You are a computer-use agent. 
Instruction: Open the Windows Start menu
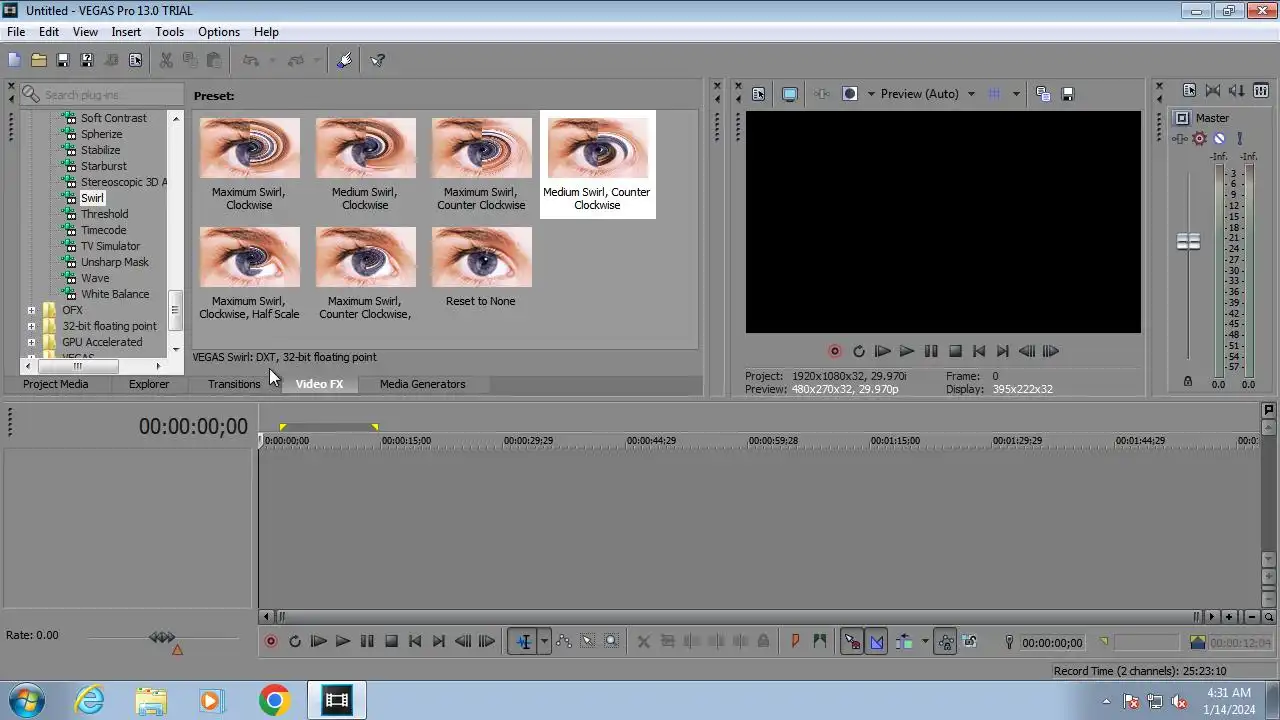[26, 700]
